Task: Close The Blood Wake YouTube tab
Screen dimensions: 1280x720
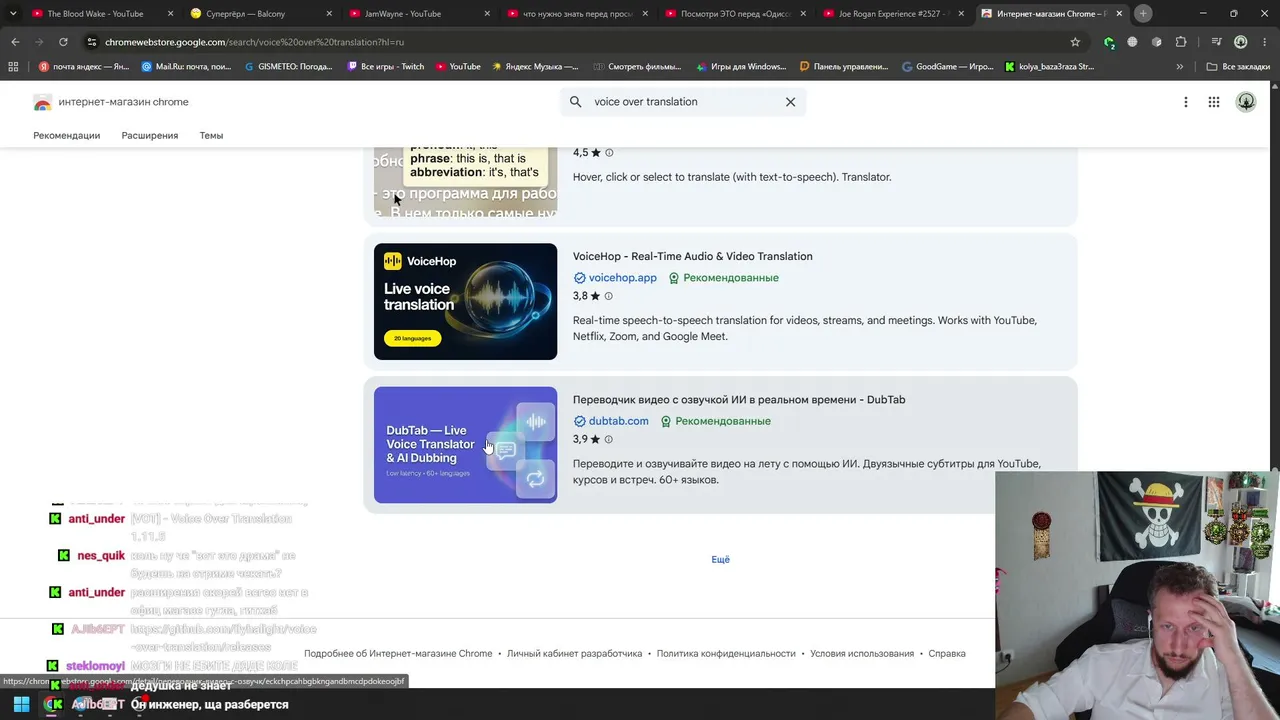Action: click(171, 14)
